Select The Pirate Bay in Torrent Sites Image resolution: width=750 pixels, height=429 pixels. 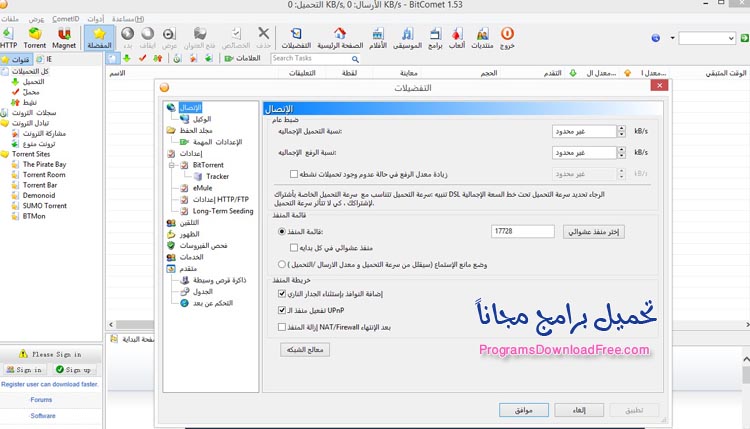coord(44,165)
